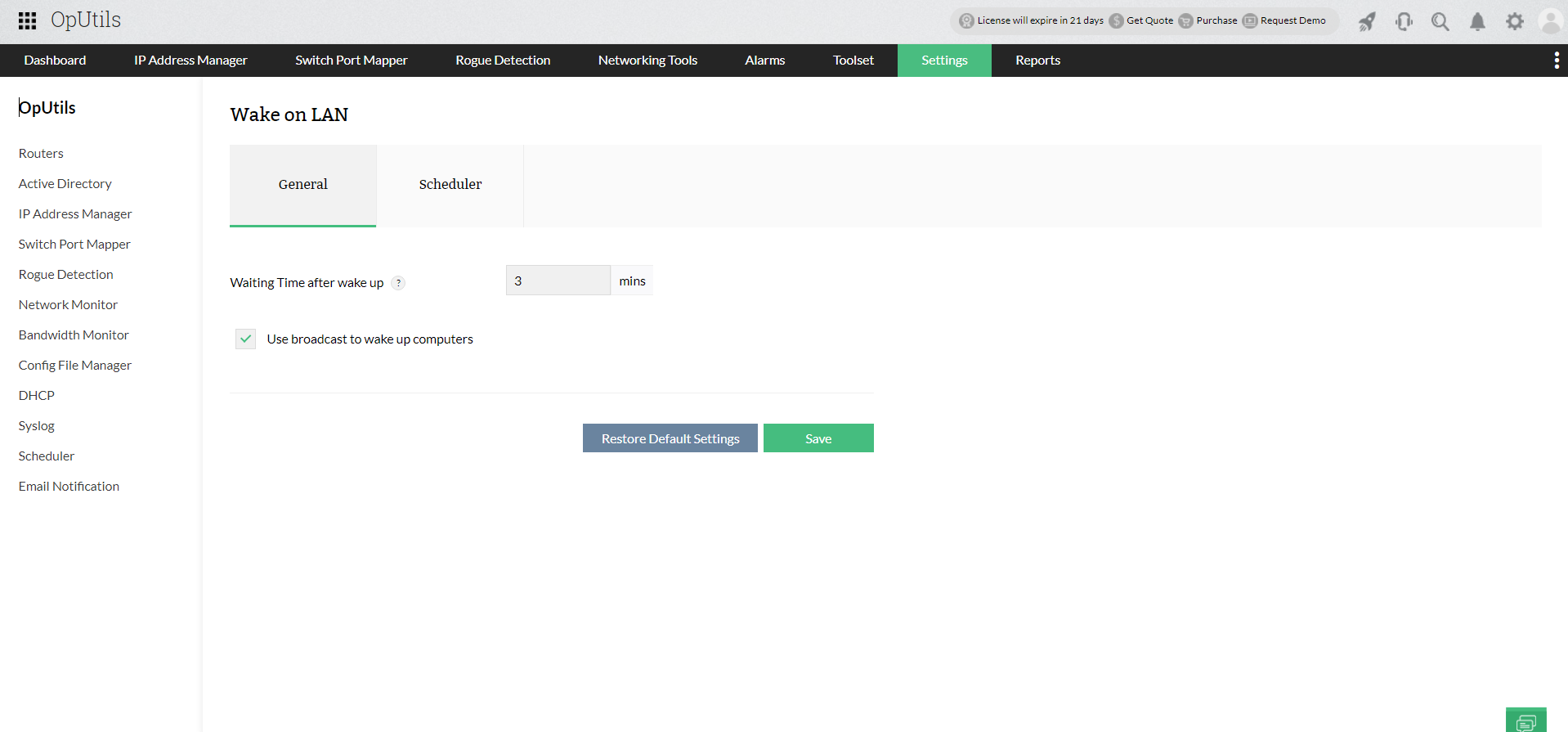Viewport: 1568px width, 732px height.
Task: Click the green Save button
Action: tap(818, 438)
